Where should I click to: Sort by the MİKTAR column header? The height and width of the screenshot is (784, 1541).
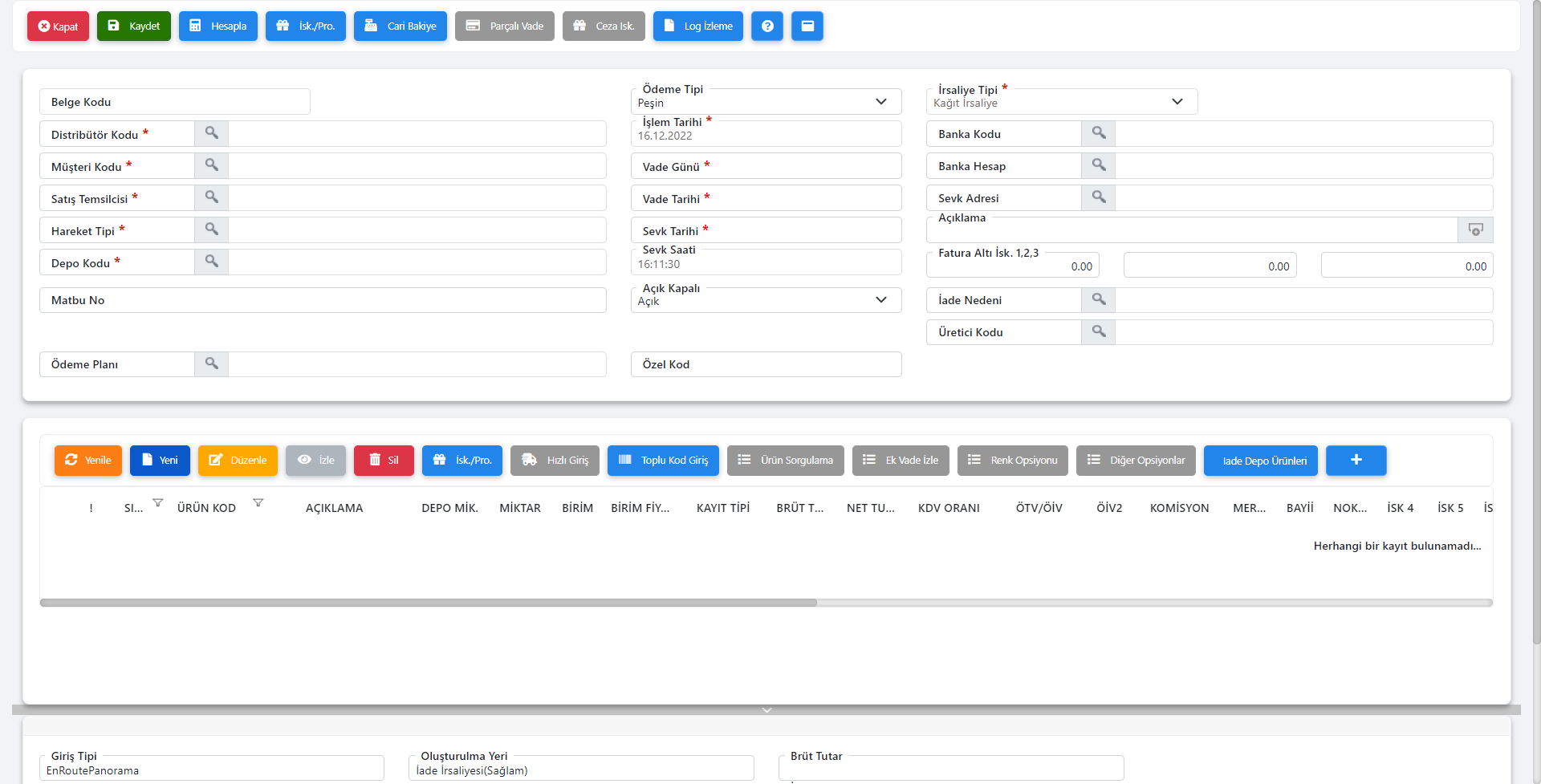tap(519, 508)
